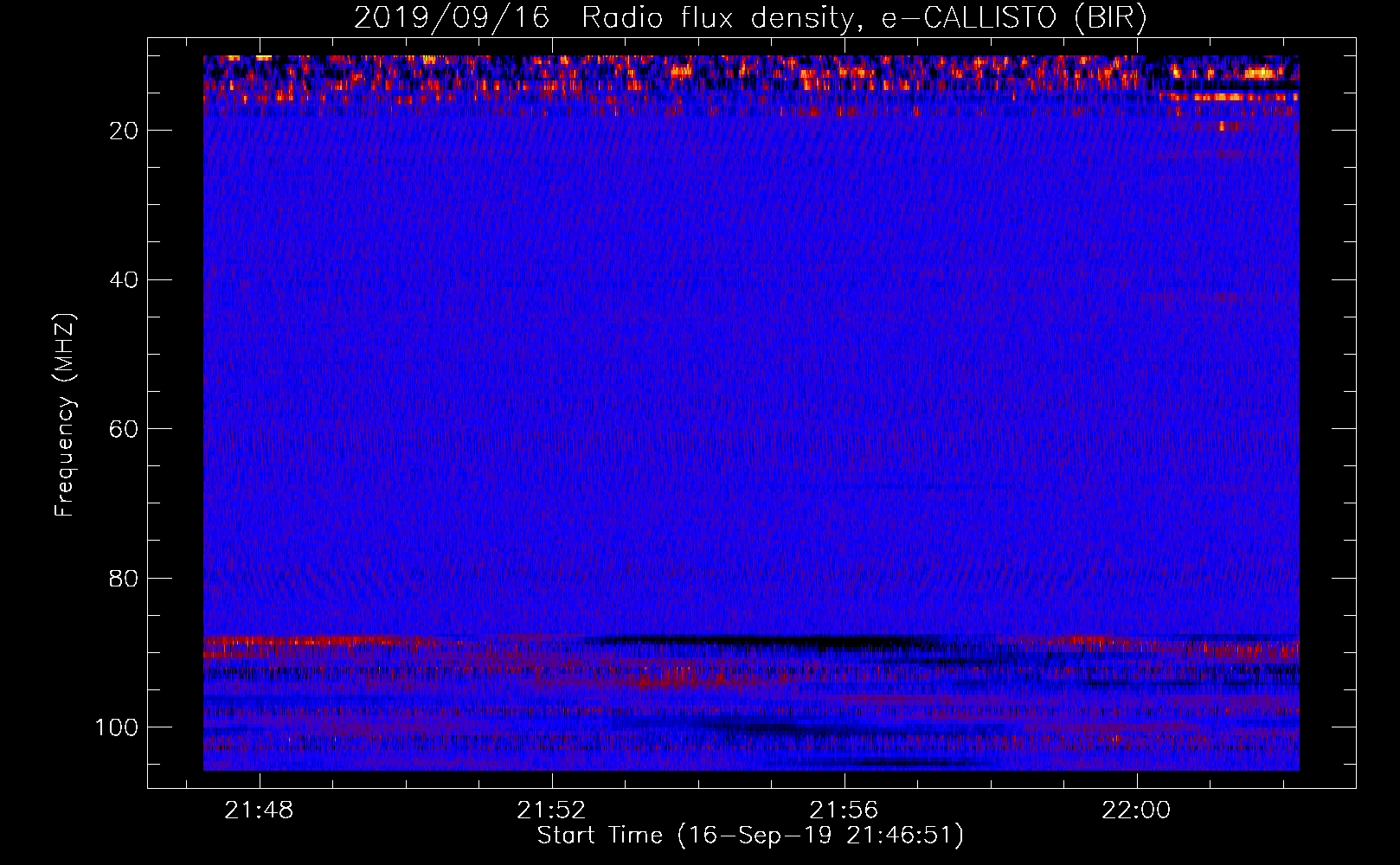Click the 'Frequency (MHZ)' axis label

pos(65,415)
